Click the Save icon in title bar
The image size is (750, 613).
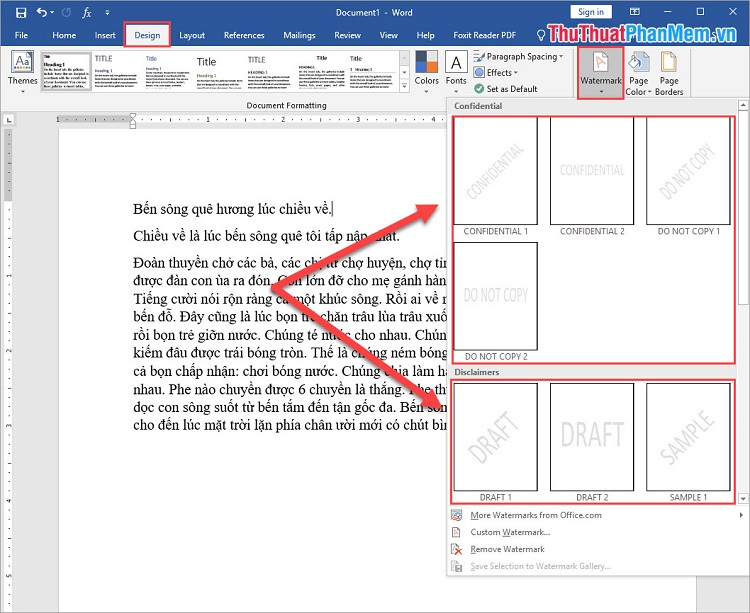21,12
